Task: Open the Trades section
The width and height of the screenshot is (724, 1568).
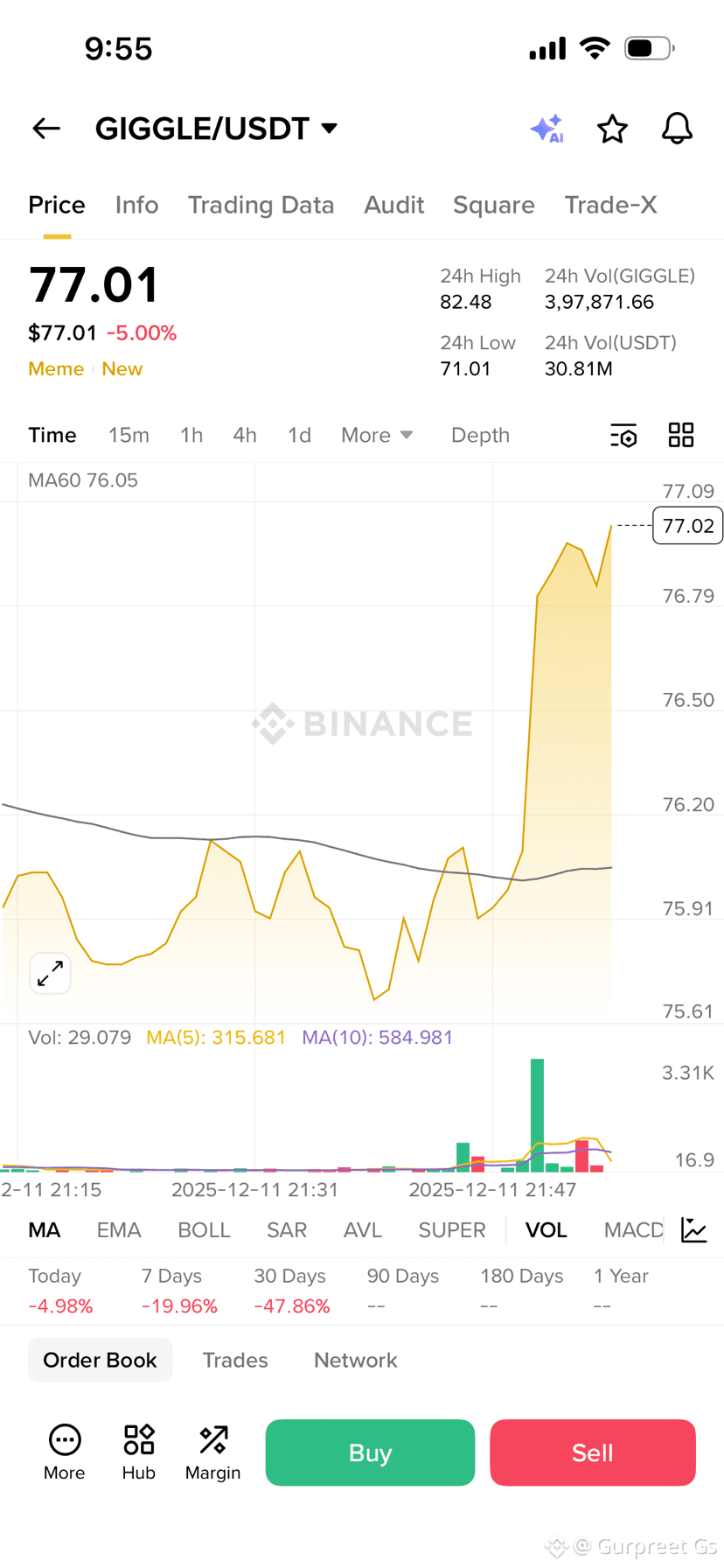Action: click(235, 1360)
